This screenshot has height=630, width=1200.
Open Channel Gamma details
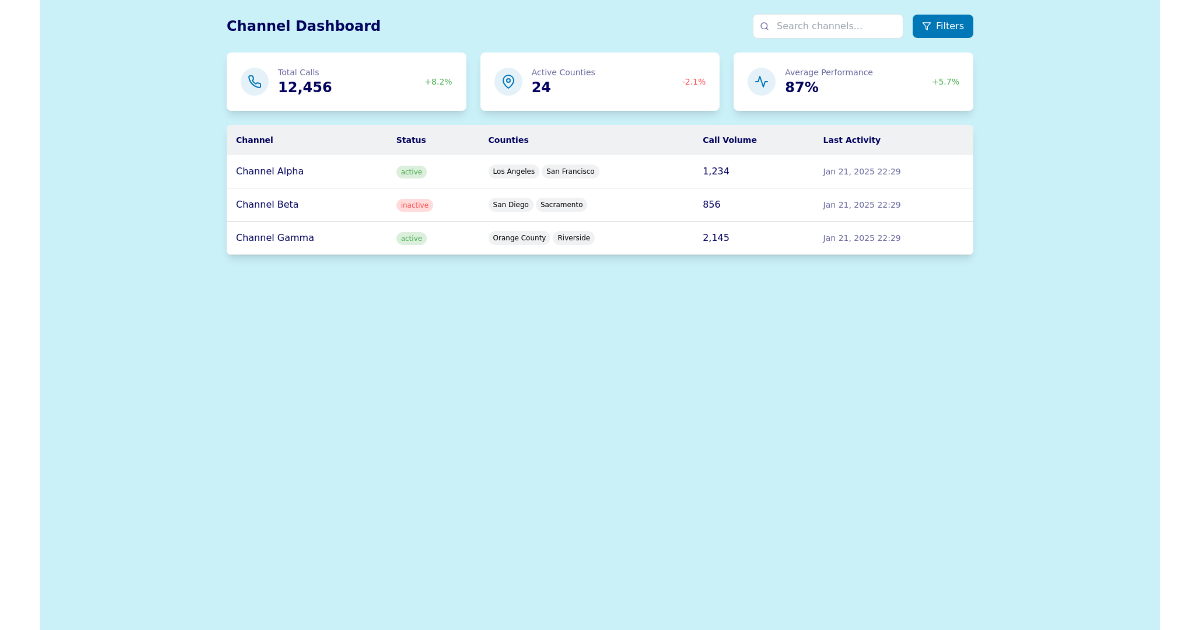coord(274,238)
